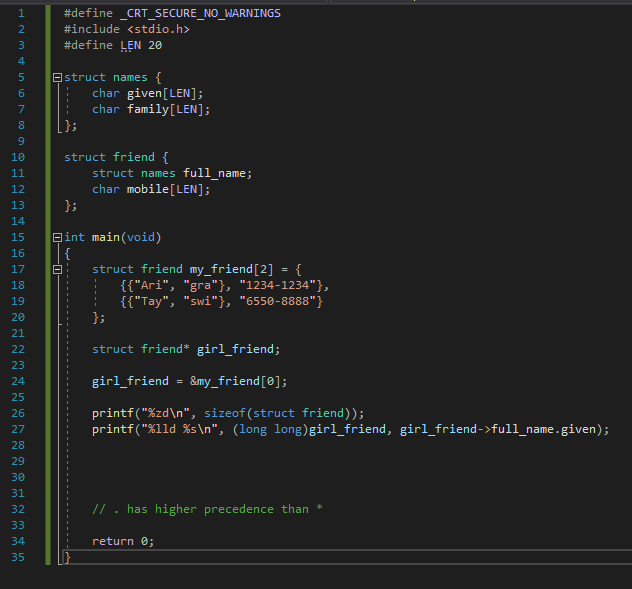Image resolution: width=632 pixels, height=589 pixels.
Task: Click 'given[LEN]' member declaration
Action: click(x=161, y=94)
